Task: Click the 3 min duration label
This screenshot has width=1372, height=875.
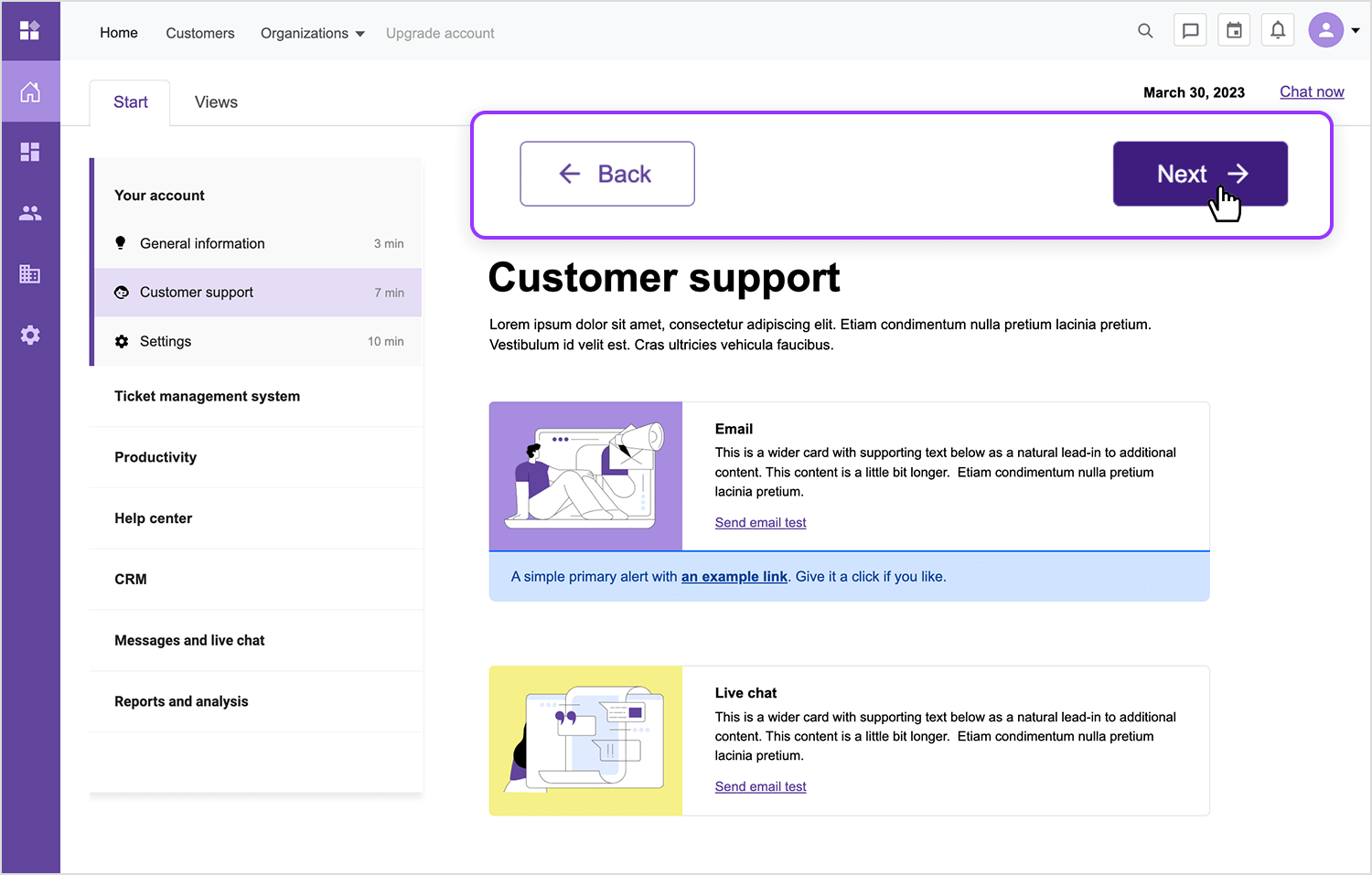Action: click(389, 244)
